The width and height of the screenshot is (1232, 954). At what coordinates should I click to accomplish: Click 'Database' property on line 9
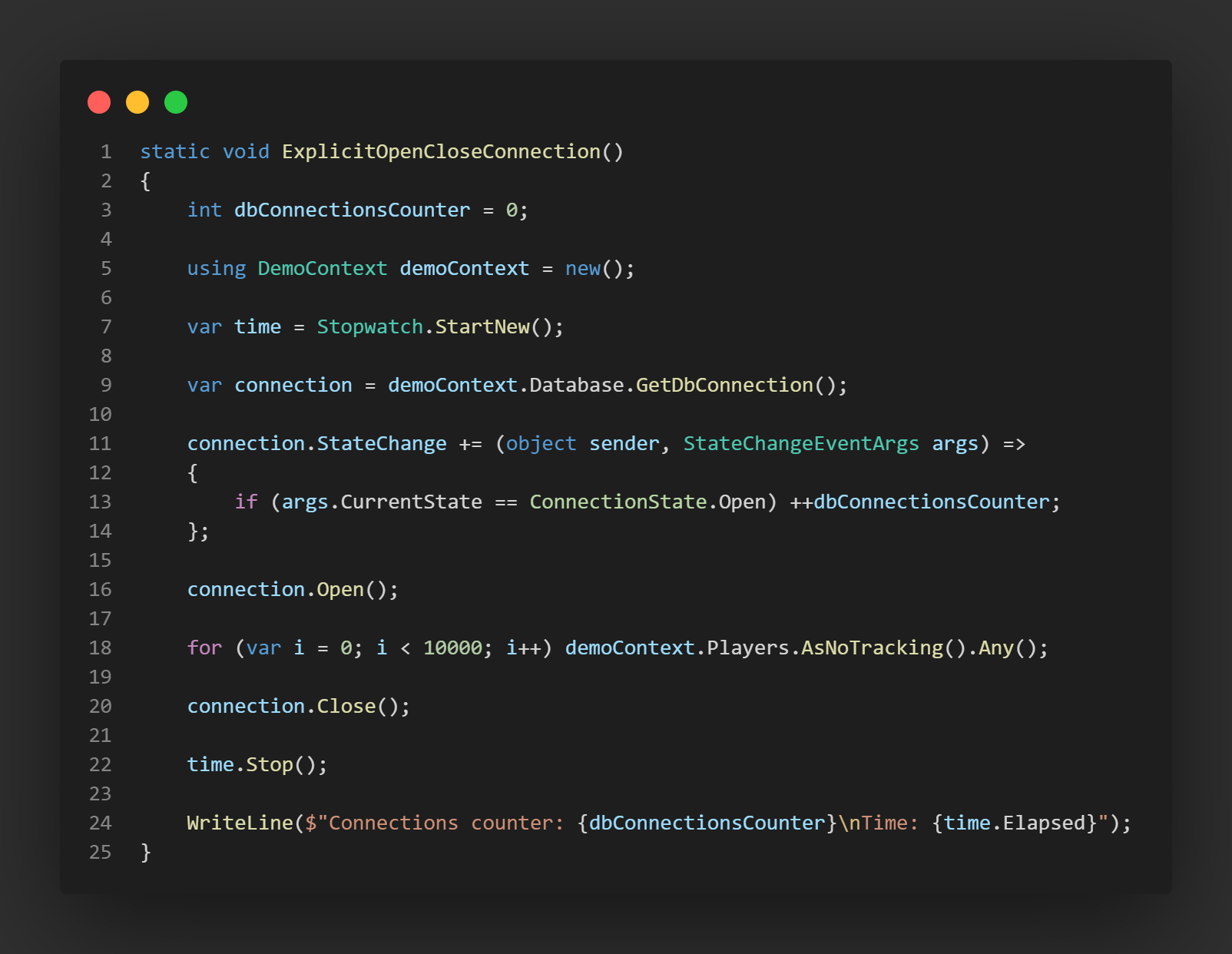[577, 386]
